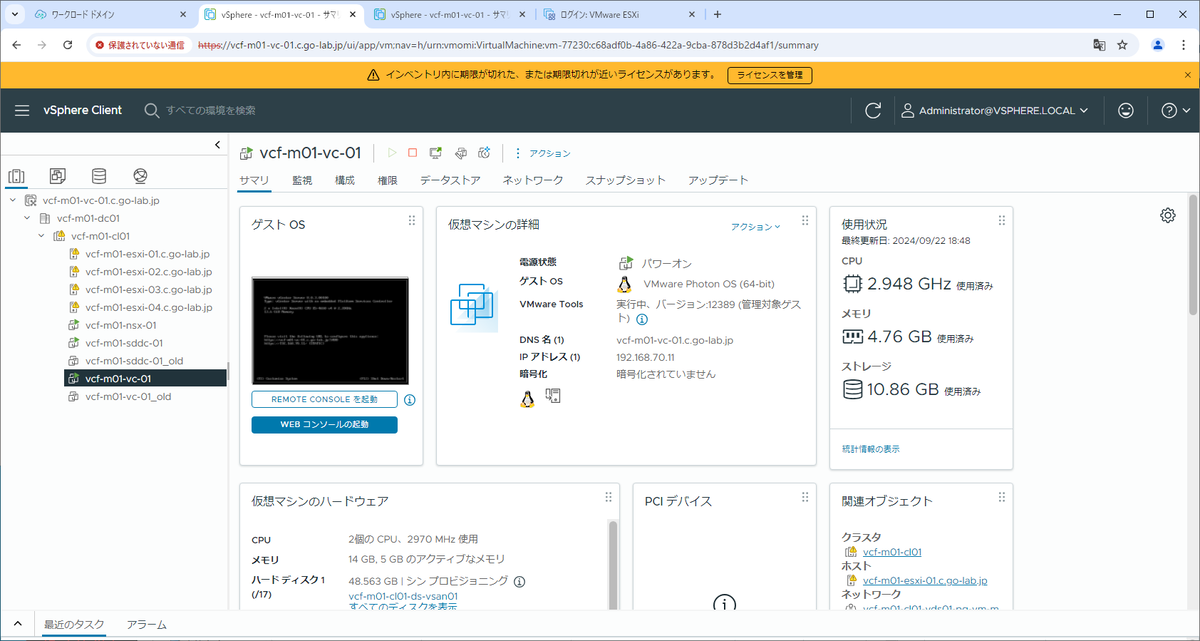Click drag handle on PCI デバイス card
Screen dimensions: 1200x641
tap(805, 498)
